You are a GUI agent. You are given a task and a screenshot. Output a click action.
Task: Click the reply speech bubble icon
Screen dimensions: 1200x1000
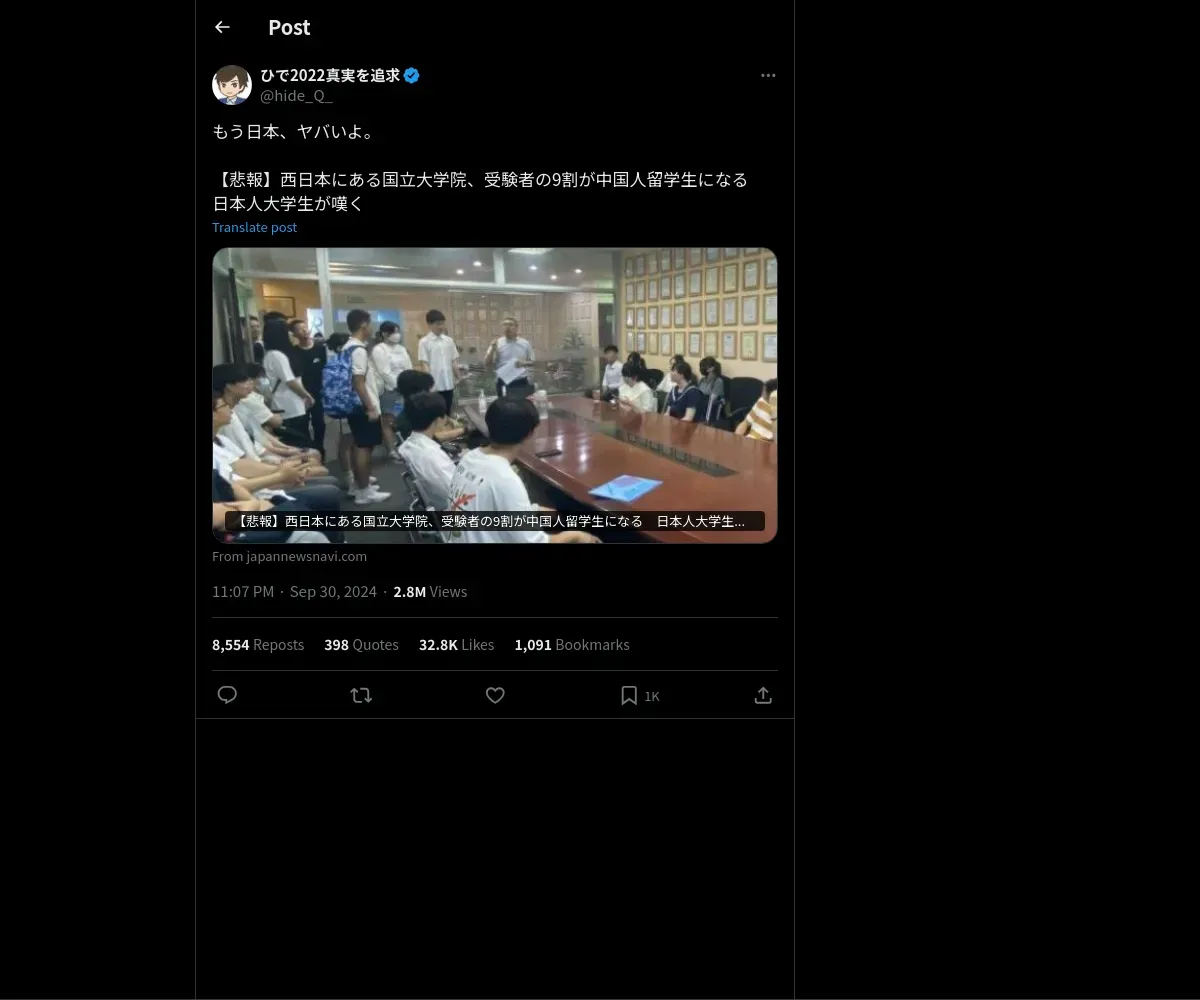(x=227, y=695)
